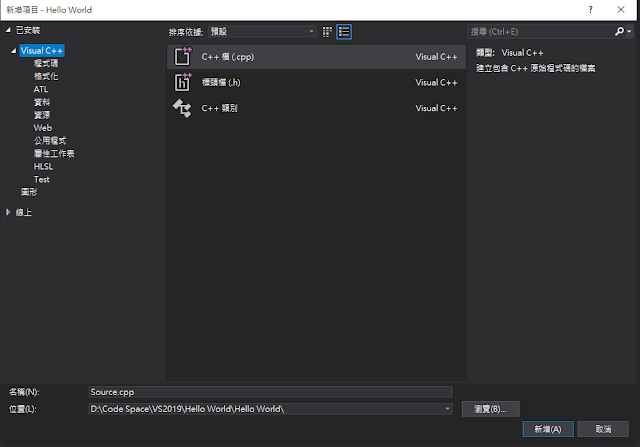Open the dialog help question mark

[590, 10]
